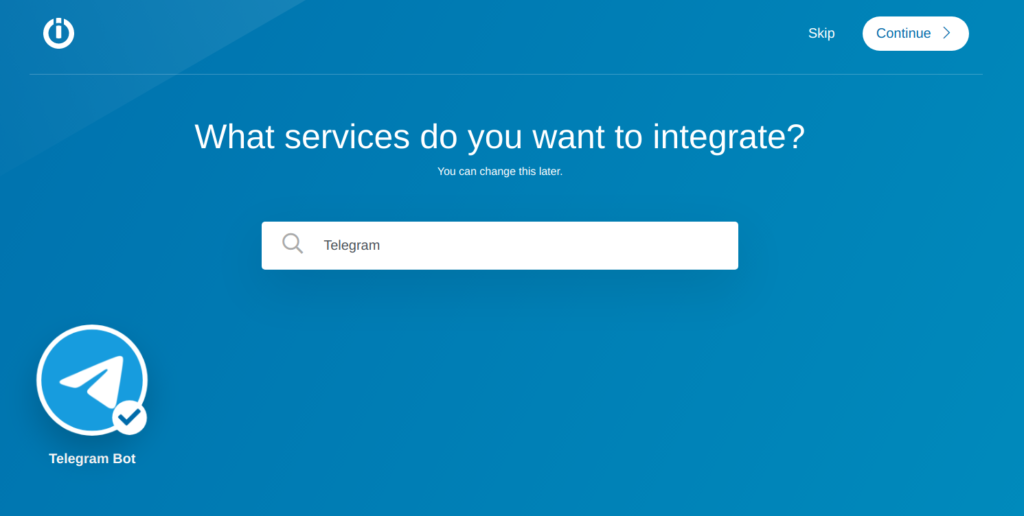Click the magnifier search icon

click(293, 244)
